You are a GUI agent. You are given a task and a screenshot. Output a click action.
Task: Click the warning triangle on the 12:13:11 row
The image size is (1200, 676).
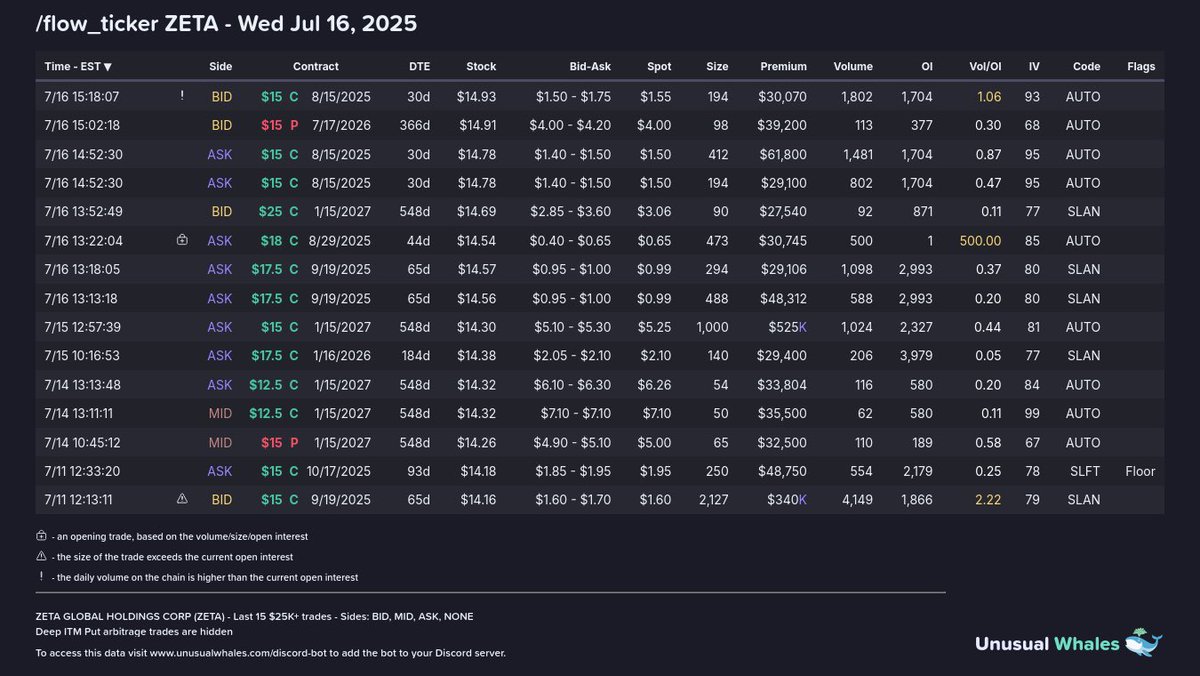coord(182,499)
